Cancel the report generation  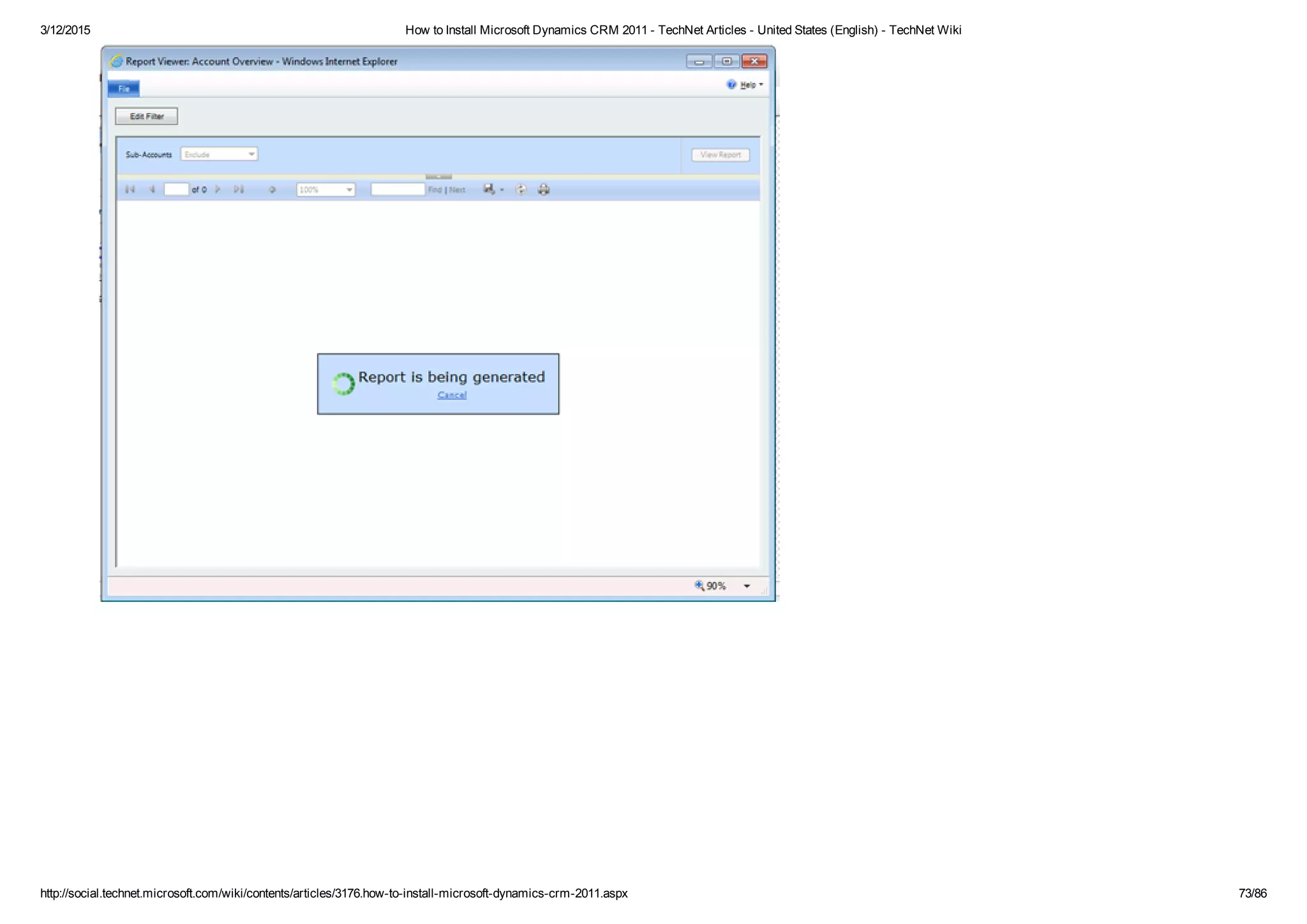point(452,395)
